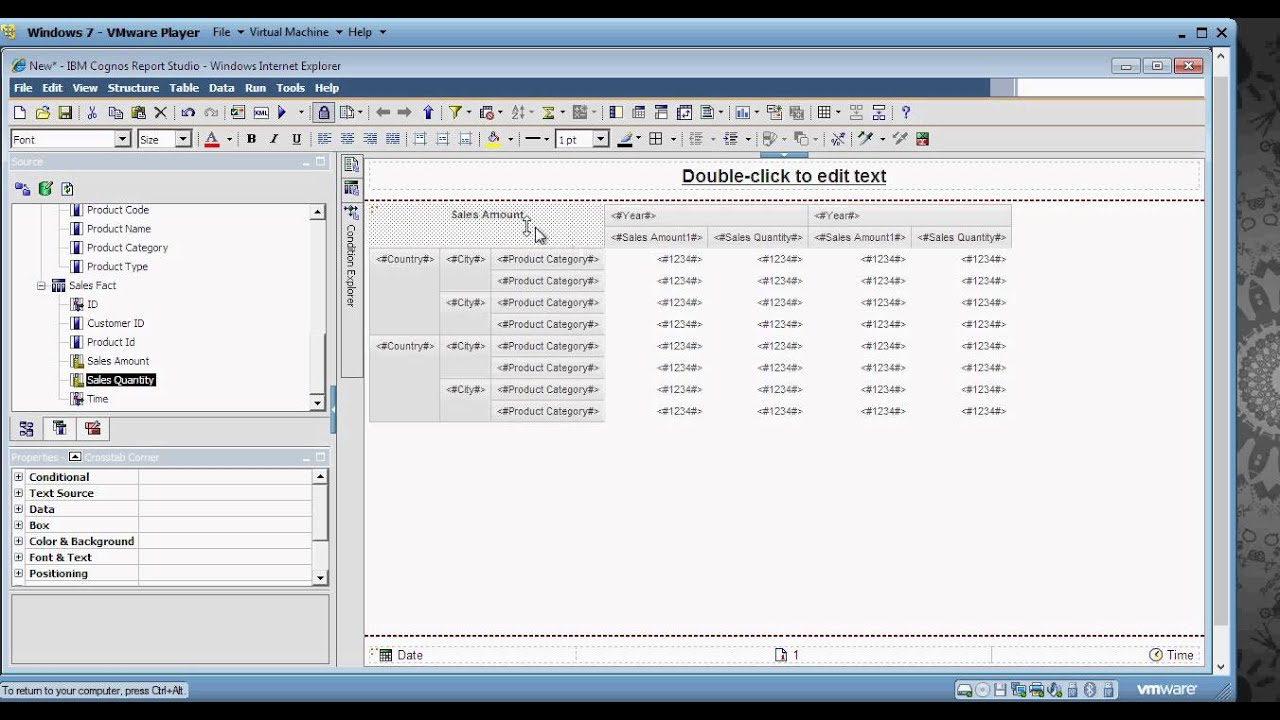Open the Run options dropdown arrow

[x=301, y=113]
